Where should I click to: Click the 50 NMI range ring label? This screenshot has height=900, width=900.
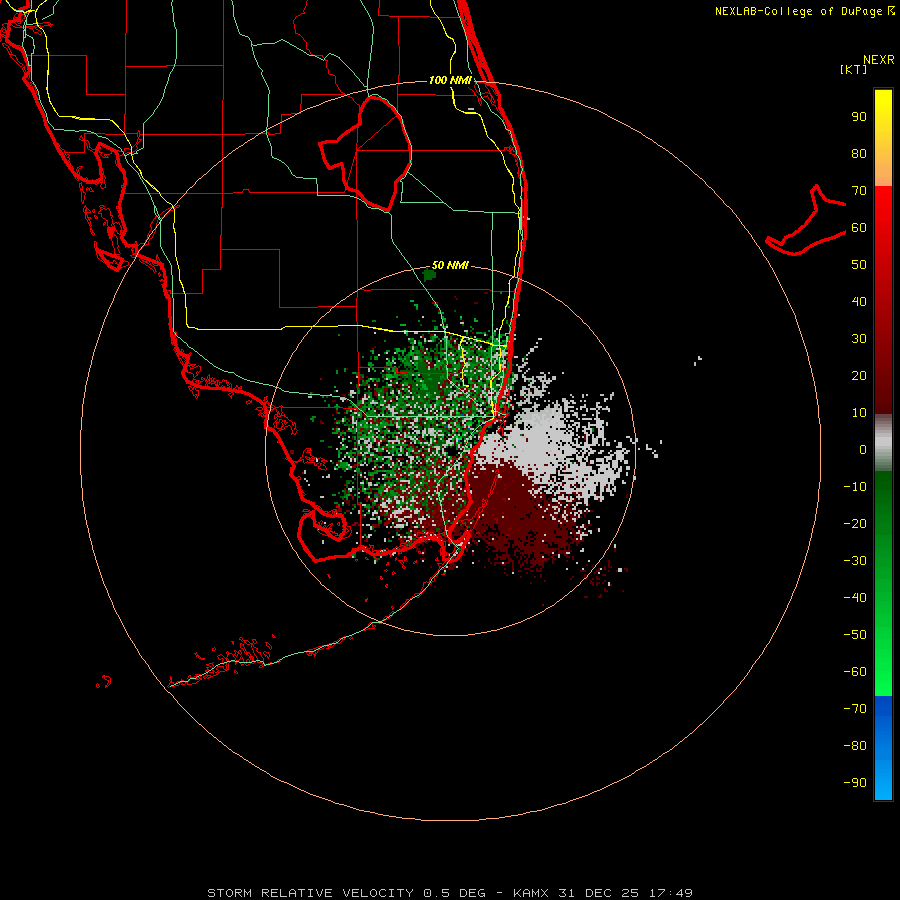coord(450,265)
